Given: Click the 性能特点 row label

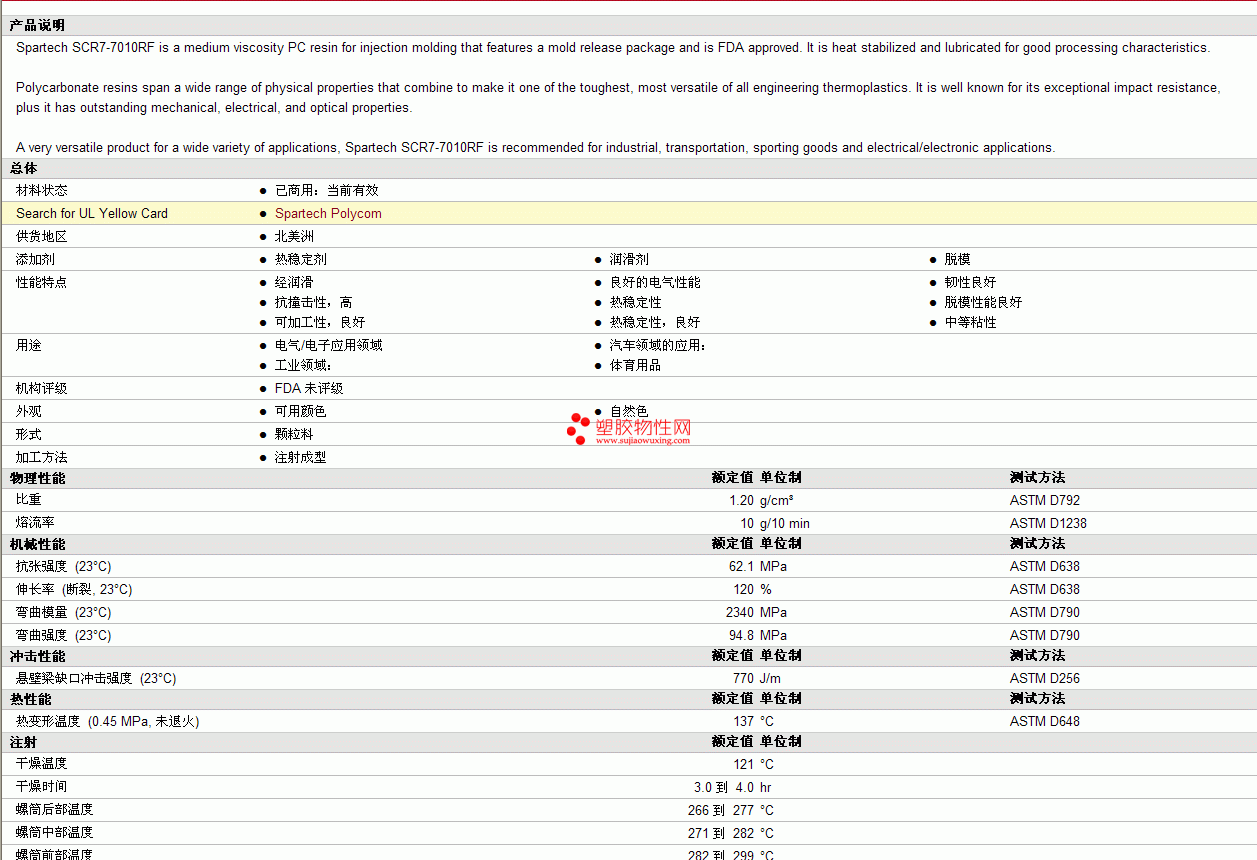Looking at the screenshot, I should (42, 282).
